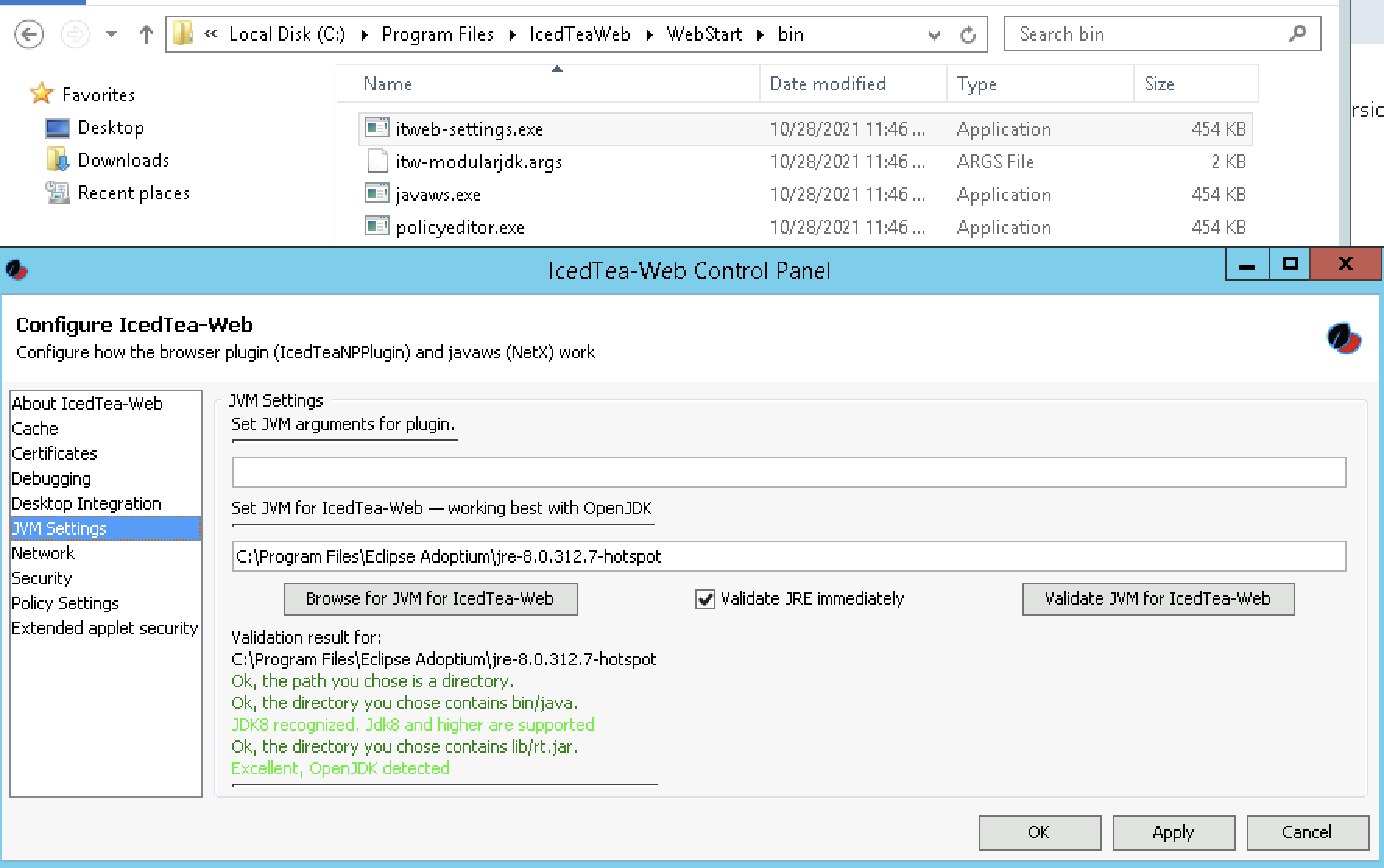Open the recent locations dropdown arrow
The image size is (1384, 868).
click(111, 34)
